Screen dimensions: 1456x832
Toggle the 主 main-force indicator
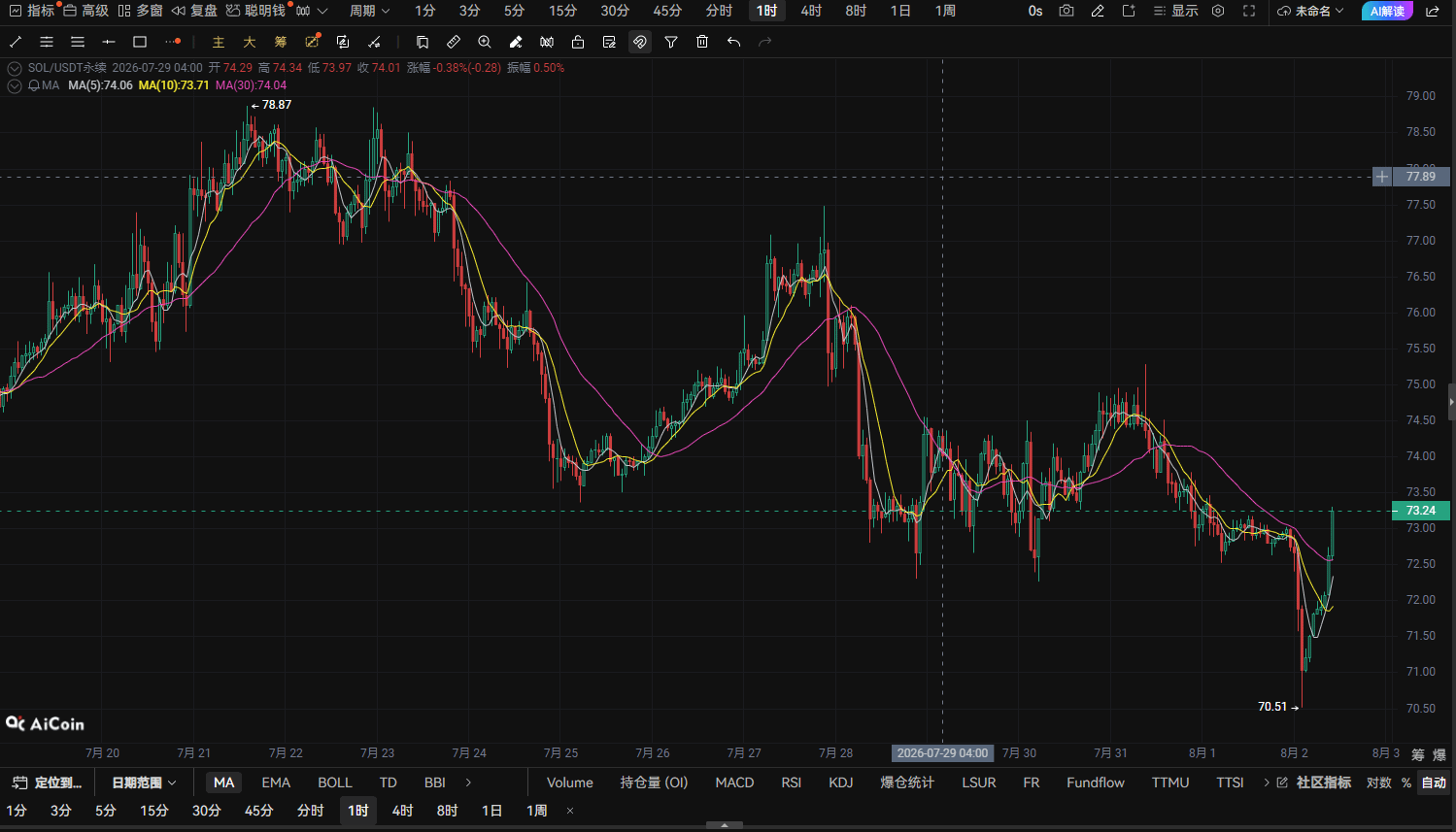(219, 42)
